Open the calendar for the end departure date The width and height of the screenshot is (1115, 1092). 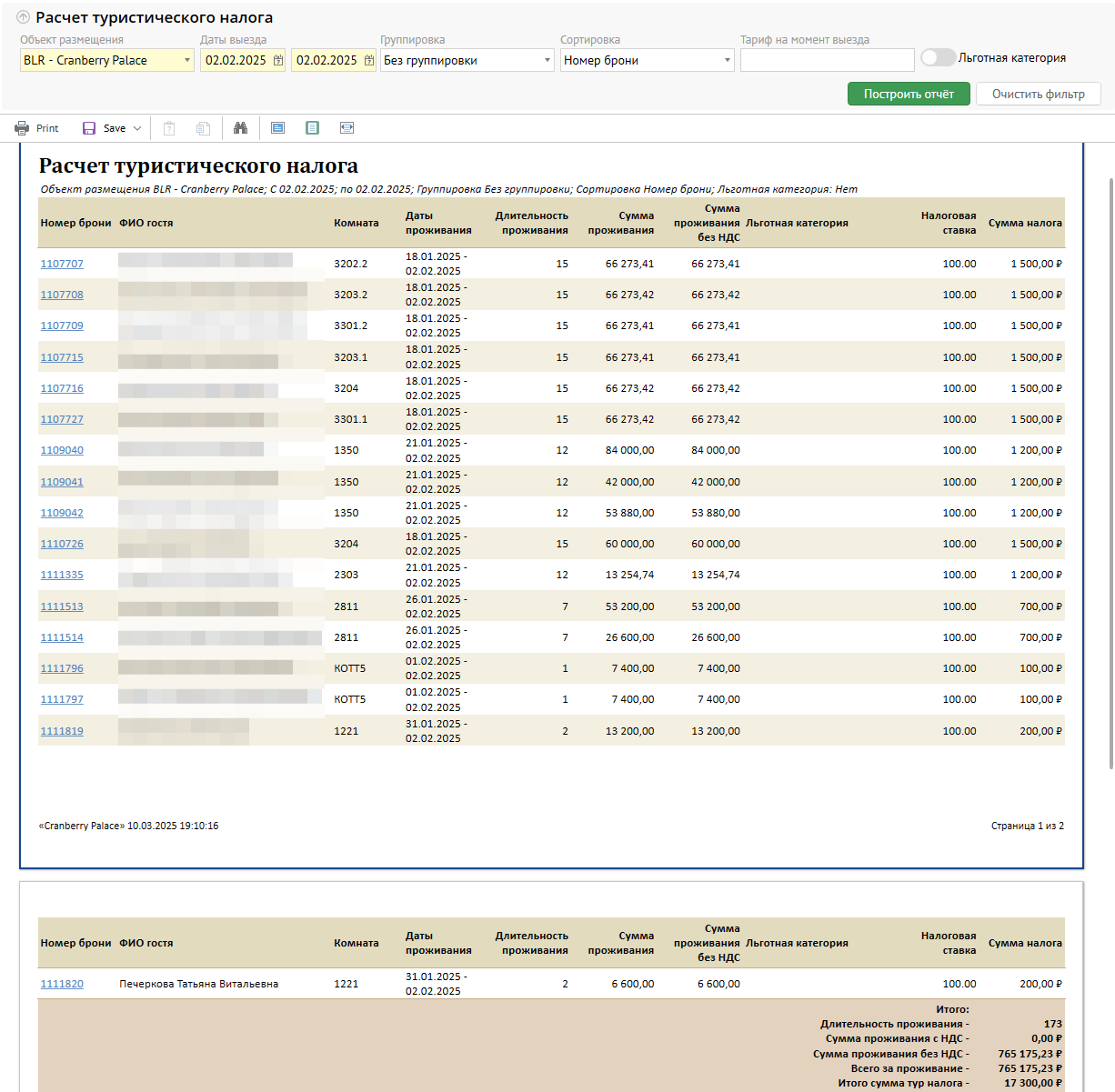(369, 60)
